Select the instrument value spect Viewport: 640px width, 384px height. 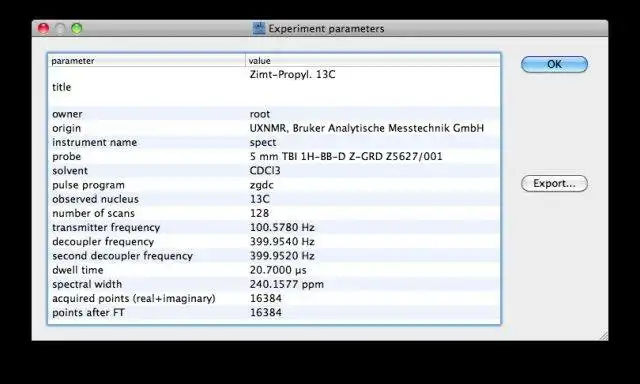click(263, 142)
